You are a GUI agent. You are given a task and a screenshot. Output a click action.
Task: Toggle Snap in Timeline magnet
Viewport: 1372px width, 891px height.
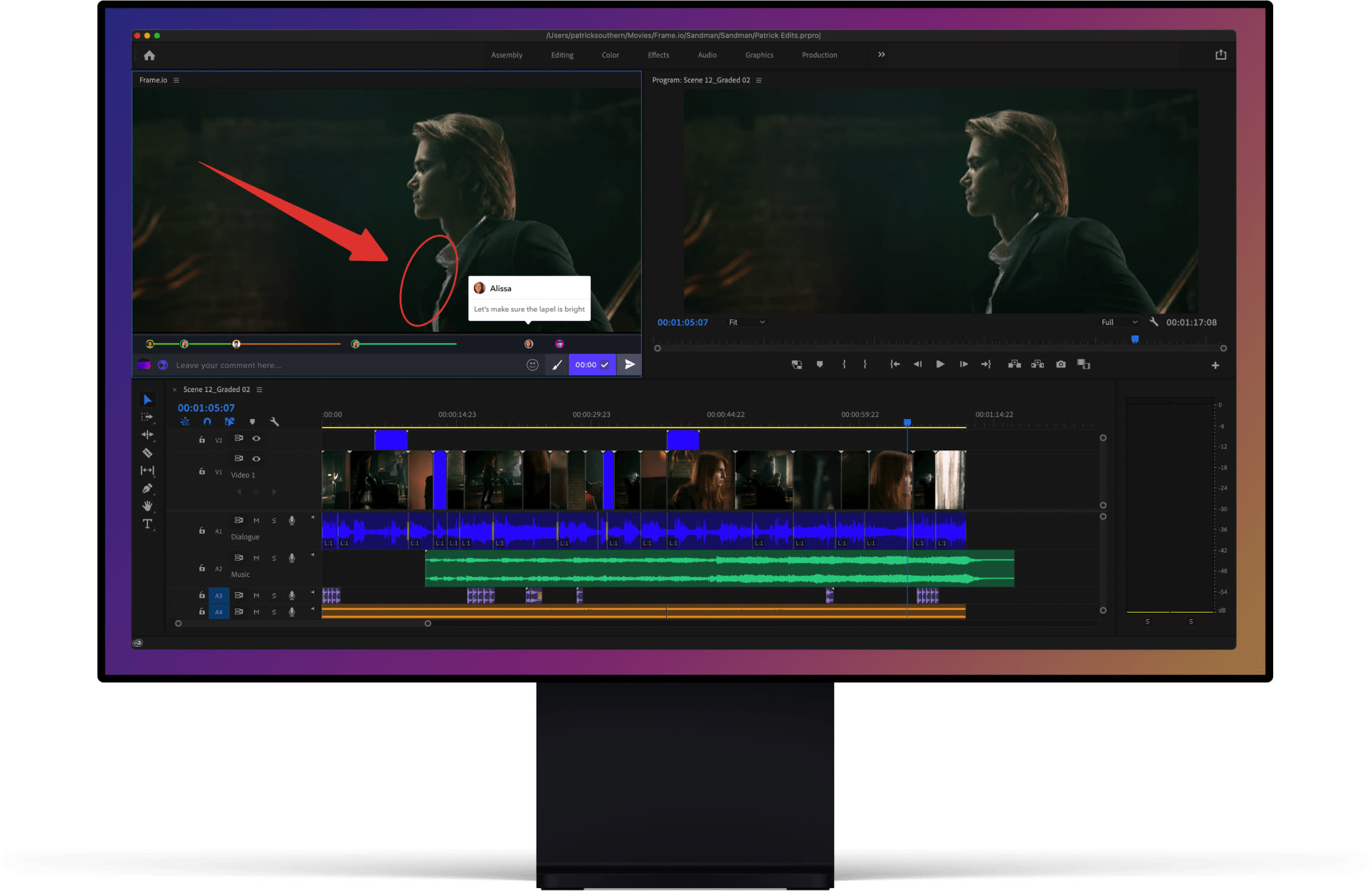pos(207,422)
